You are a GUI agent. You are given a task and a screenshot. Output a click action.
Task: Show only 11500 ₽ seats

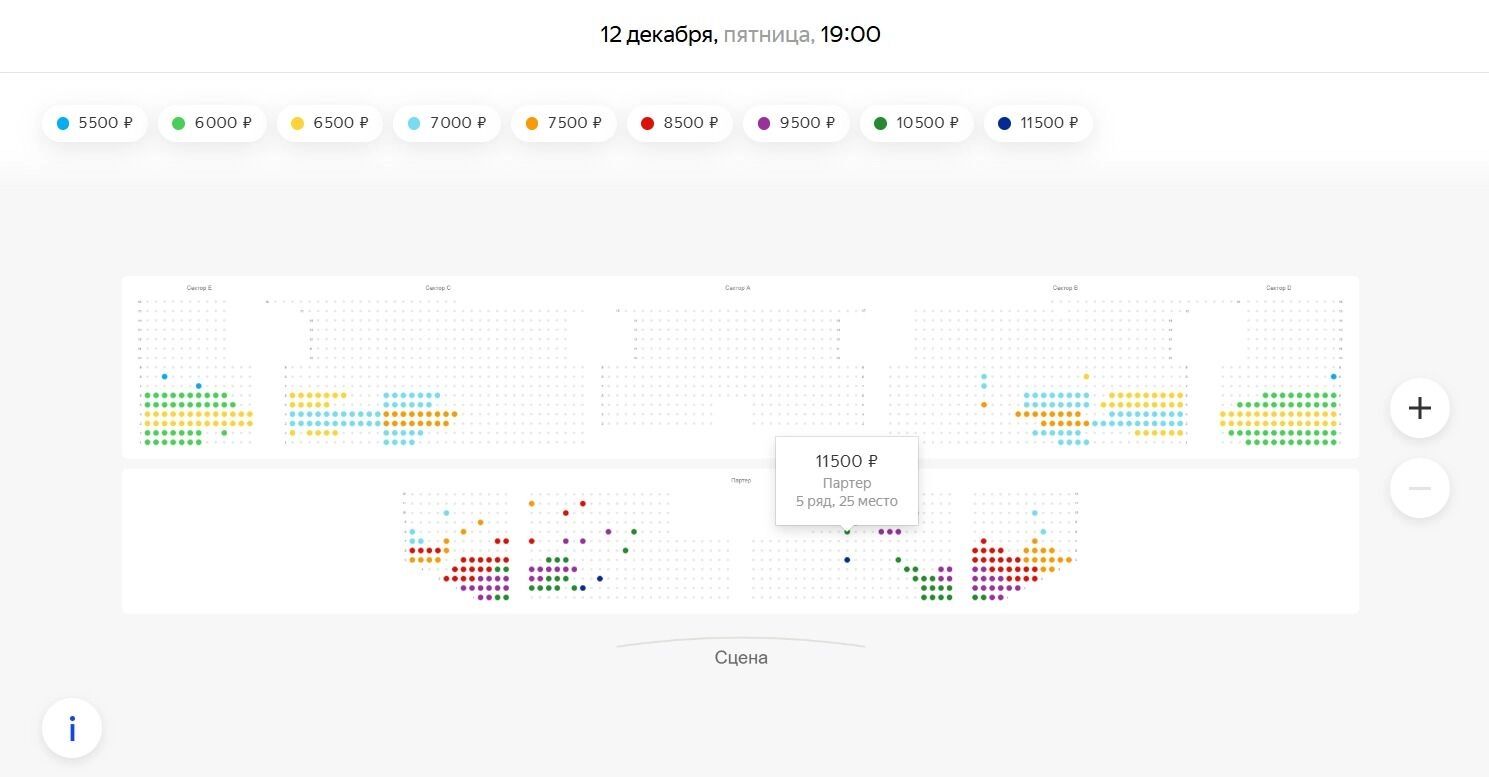click(1038, 123)
